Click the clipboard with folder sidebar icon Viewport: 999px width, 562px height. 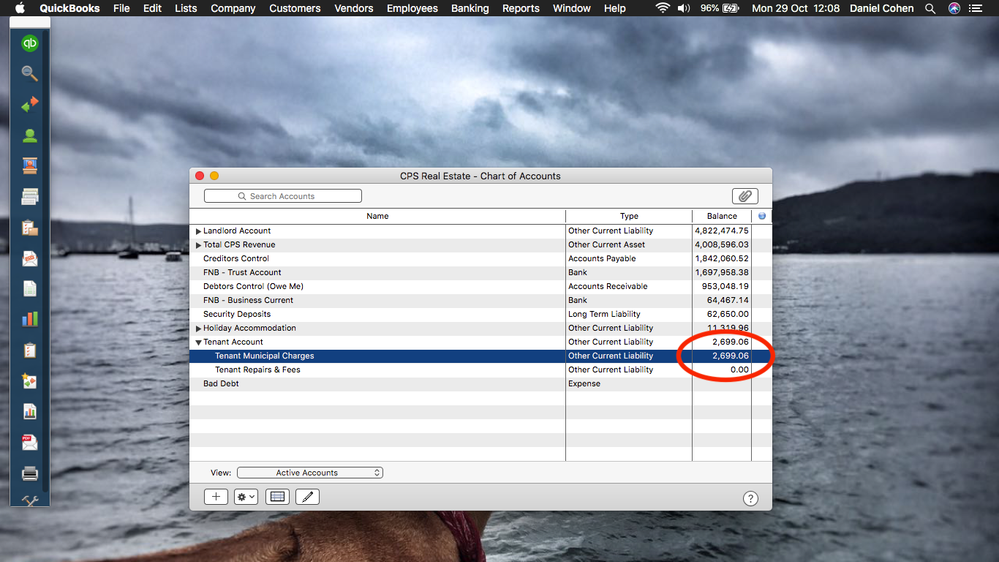(29, 227)
